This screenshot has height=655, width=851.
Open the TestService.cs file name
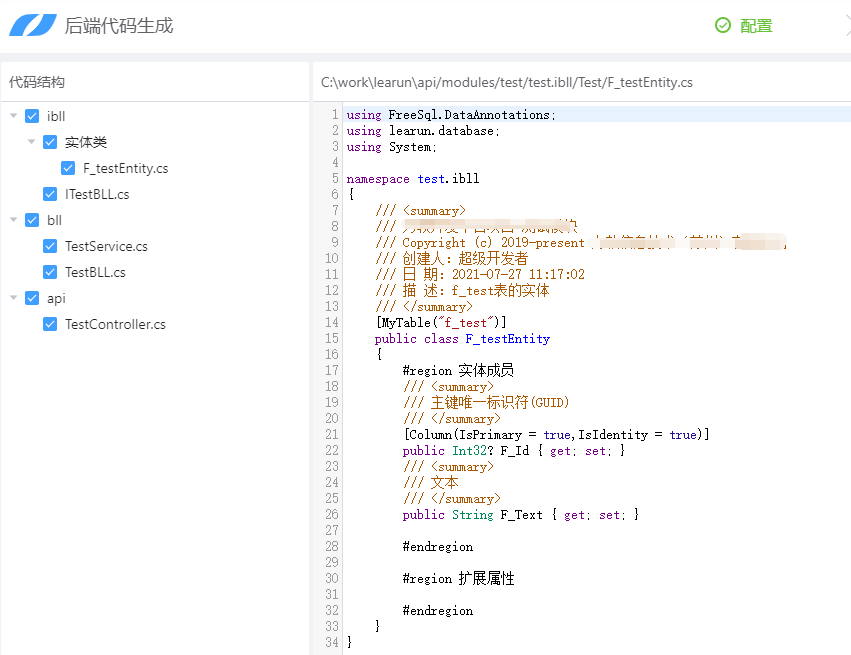(106, 246)
